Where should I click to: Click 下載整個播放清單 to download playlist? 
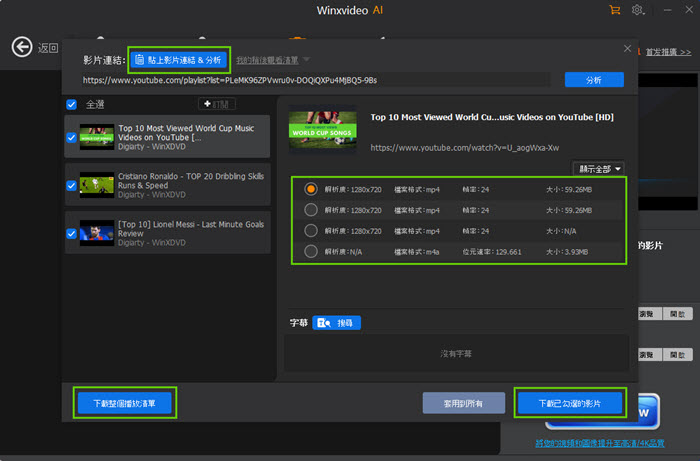pyautogui.click(x=124, y=403)
